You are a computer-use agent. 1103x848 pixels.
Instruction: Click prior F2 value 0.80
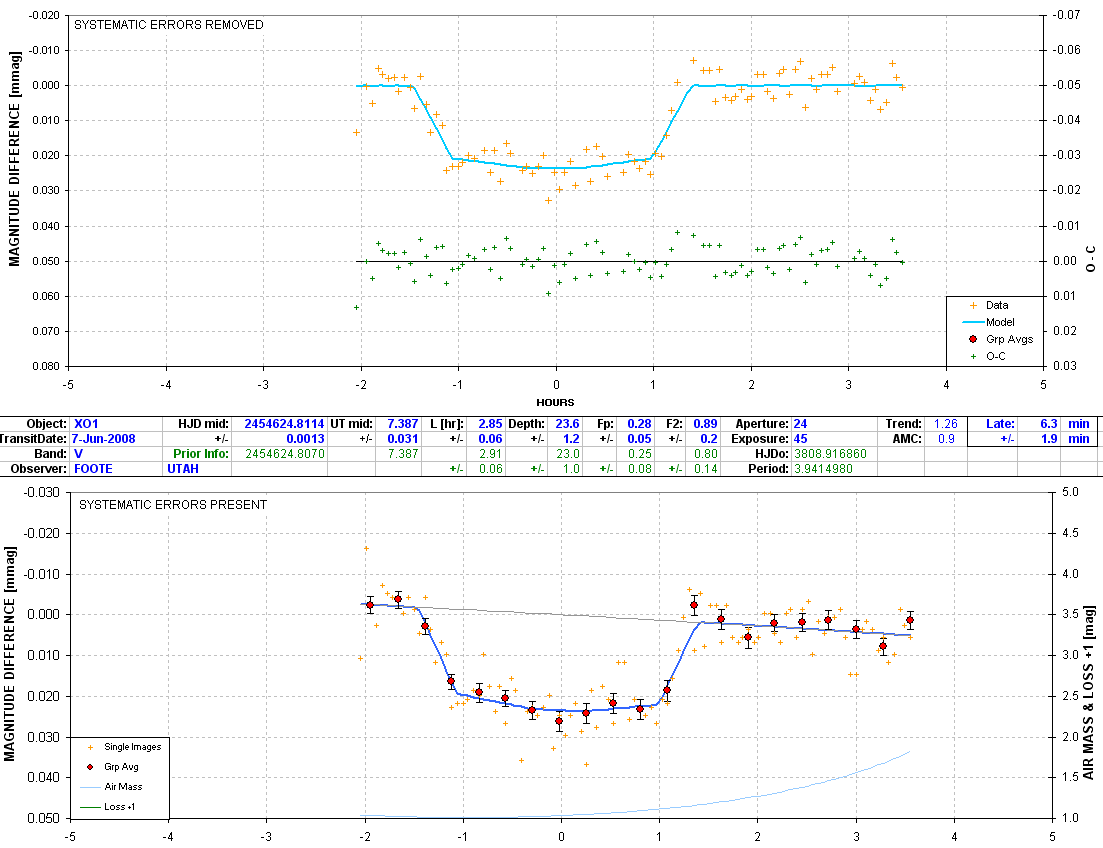706,454
